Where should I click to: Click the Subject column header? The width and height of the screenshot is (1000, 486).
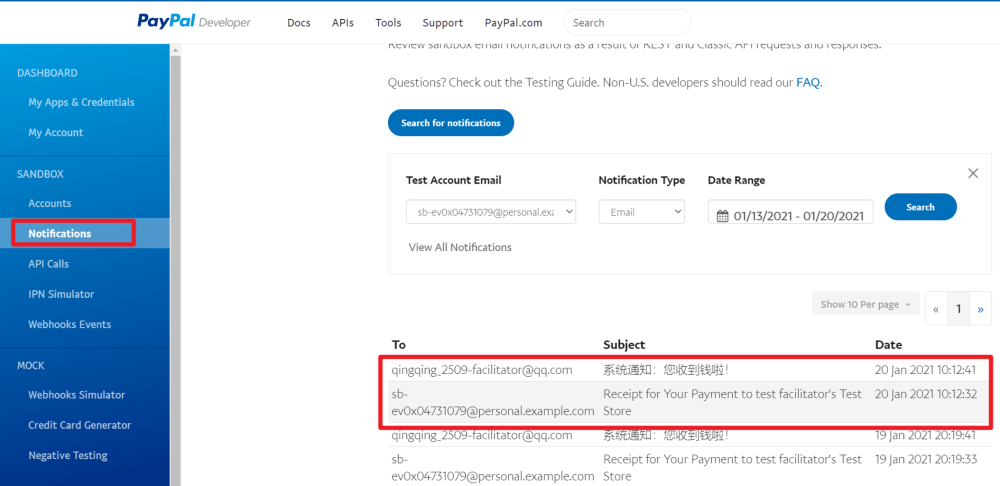(x=624, y=344)
